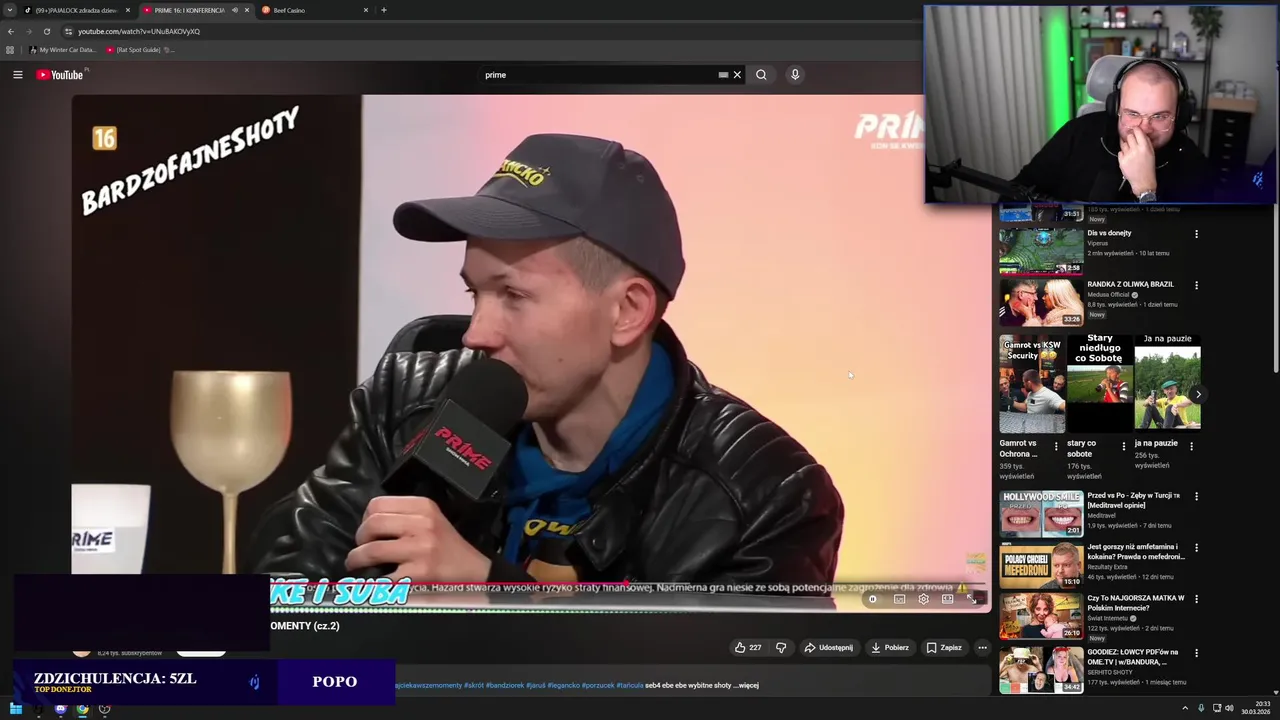Toggle subtitles in the video player
The height and width of the screenshot is (720, 1280).
point(899,599)
